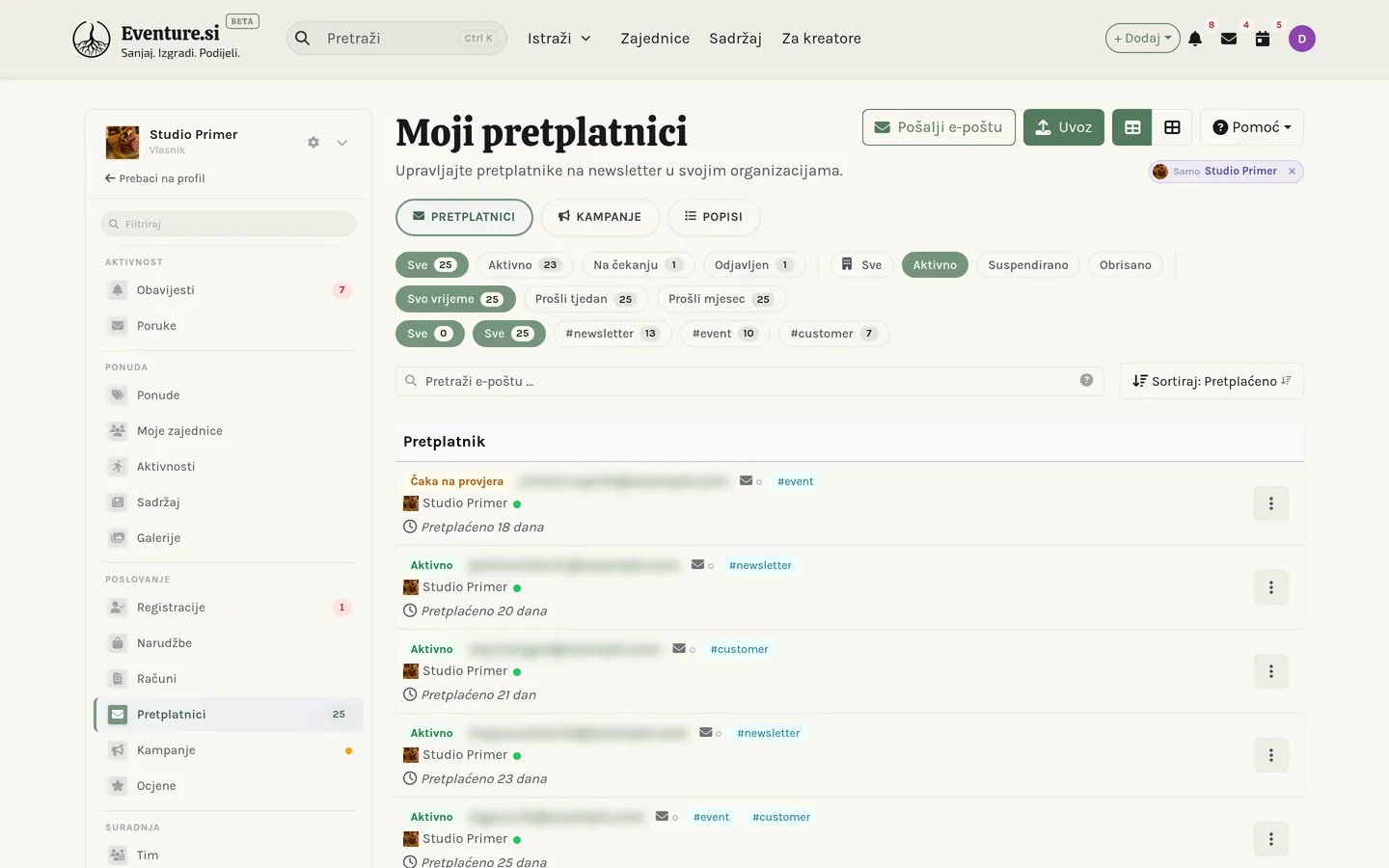This screenshot has width=1389, height=868.
Task: Click the Ocjene star icon
Action: (x=118, y=786)
